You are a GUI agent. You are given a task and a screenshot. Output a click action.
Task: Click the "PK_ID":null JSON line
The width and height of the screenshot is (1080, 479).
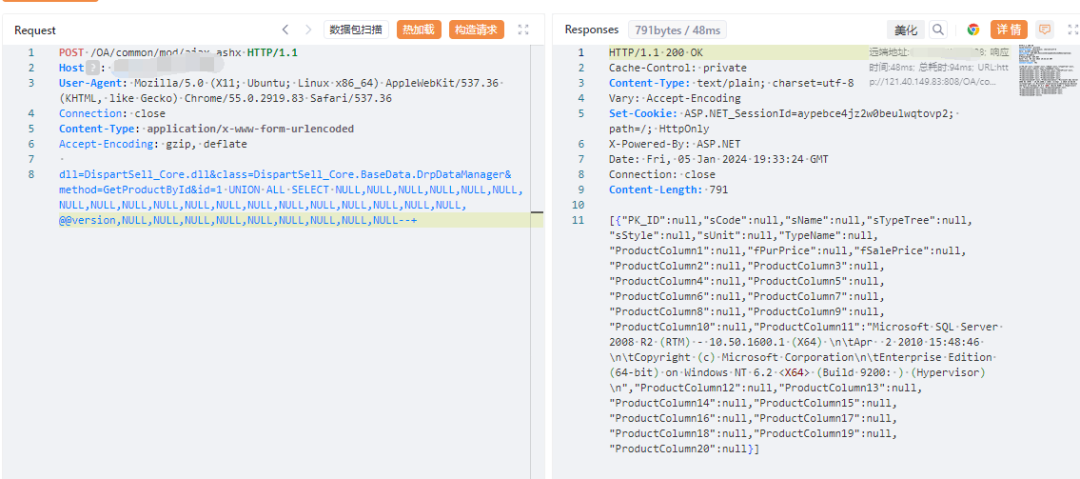coord(790,221)
